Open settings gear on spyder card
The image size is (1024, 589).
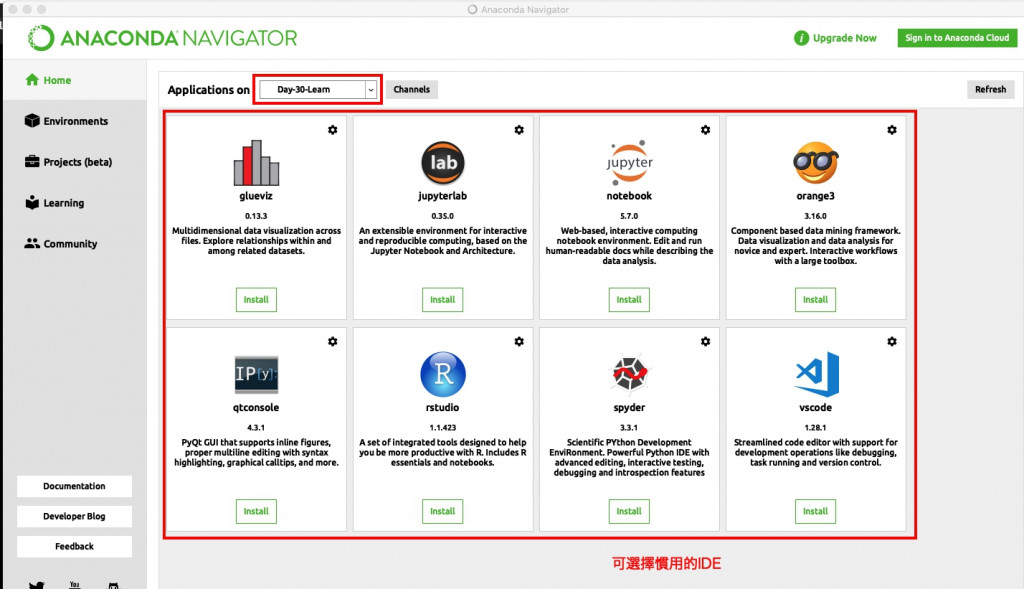tap(705, 342)
